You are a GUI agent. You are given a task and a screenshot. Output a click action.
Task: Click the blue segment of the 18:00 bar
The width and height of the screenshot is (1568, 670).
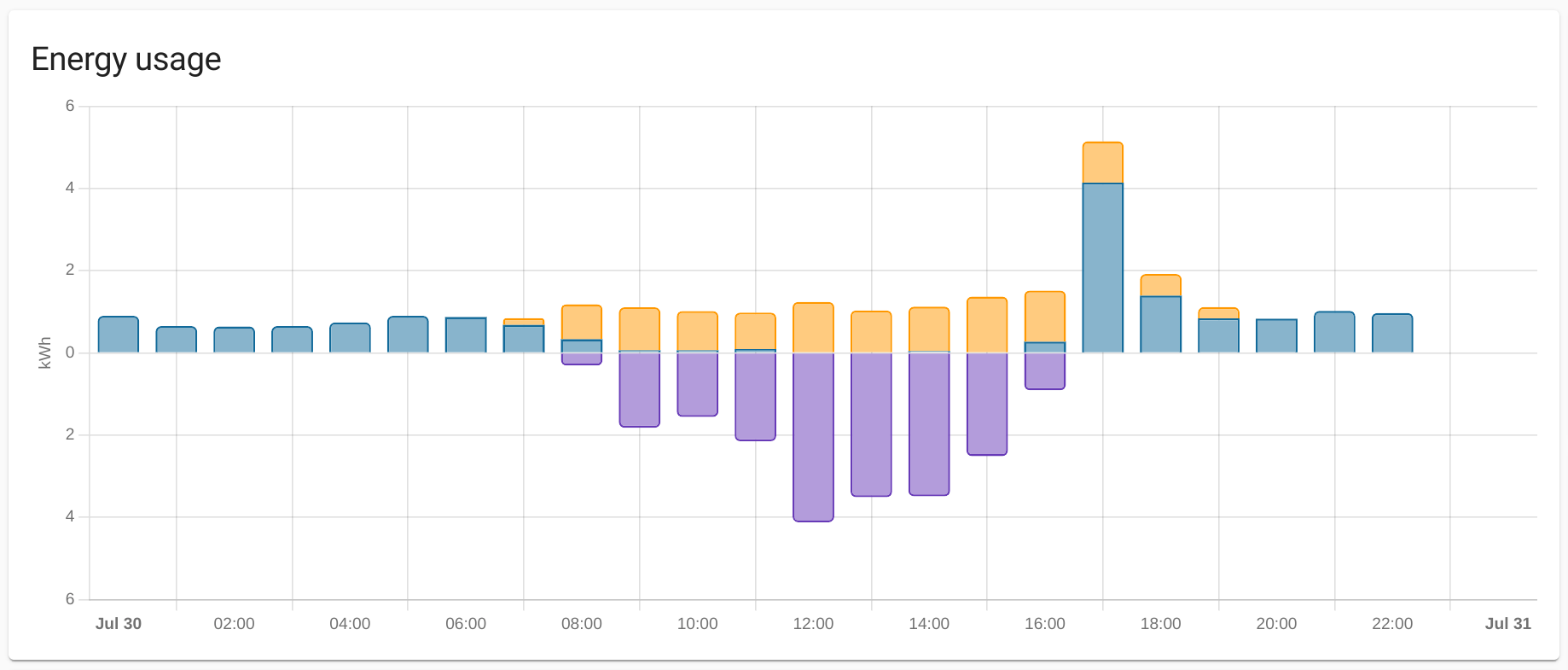click(1160, 324)
